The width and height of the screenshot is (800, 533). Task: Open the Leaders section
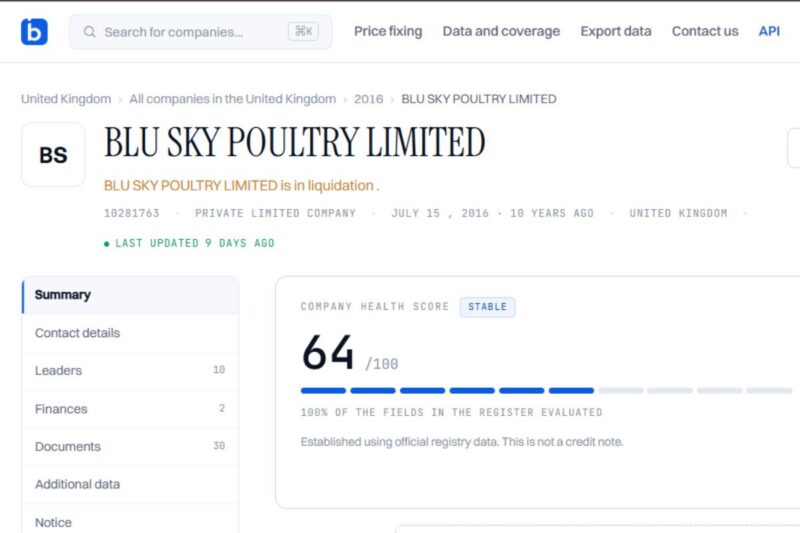click(130, 371)
